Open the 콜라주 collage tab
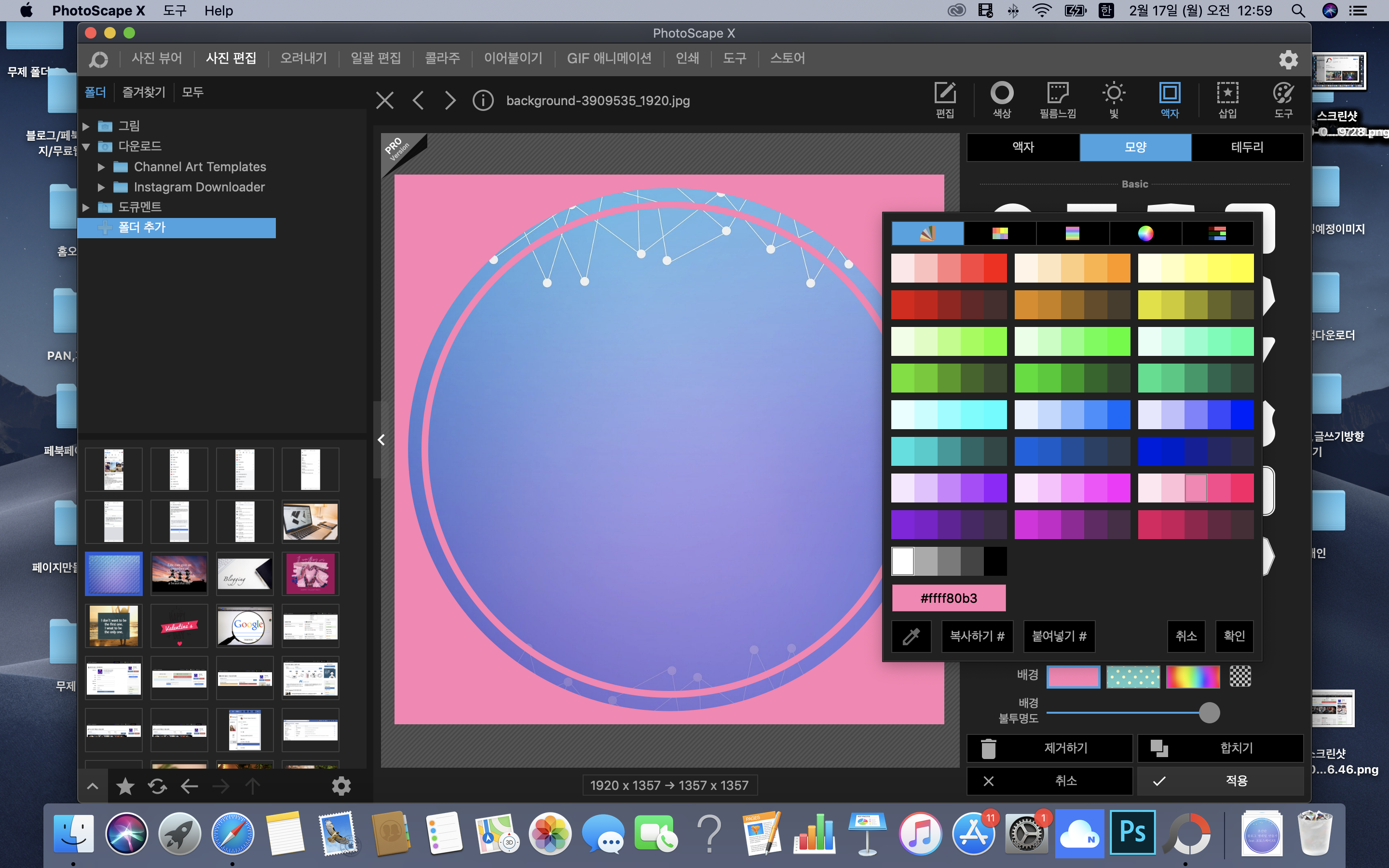 [442, 58]
